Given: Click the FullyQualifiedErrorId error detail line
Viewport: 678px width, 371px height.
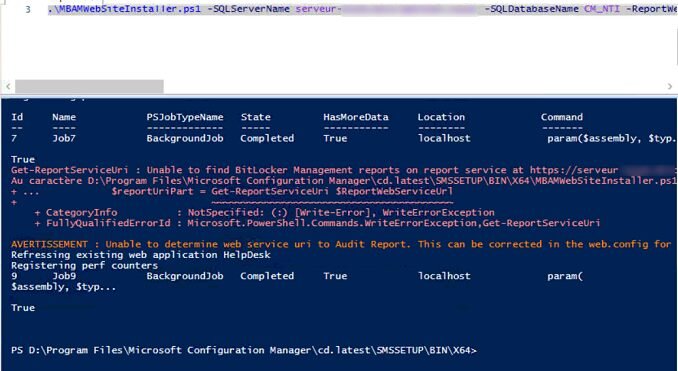Looking at the screenshot, I should tap(317, 223).
